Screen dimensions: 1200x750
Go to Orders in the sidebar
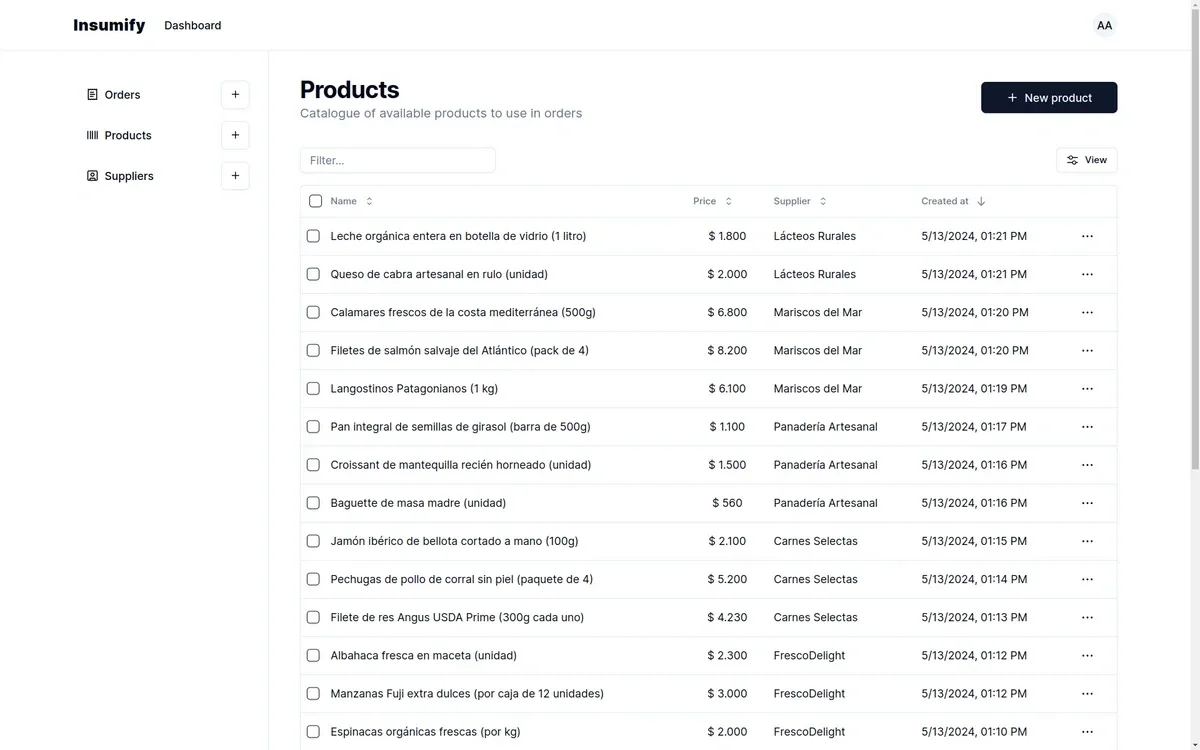[x=122, y=95]
